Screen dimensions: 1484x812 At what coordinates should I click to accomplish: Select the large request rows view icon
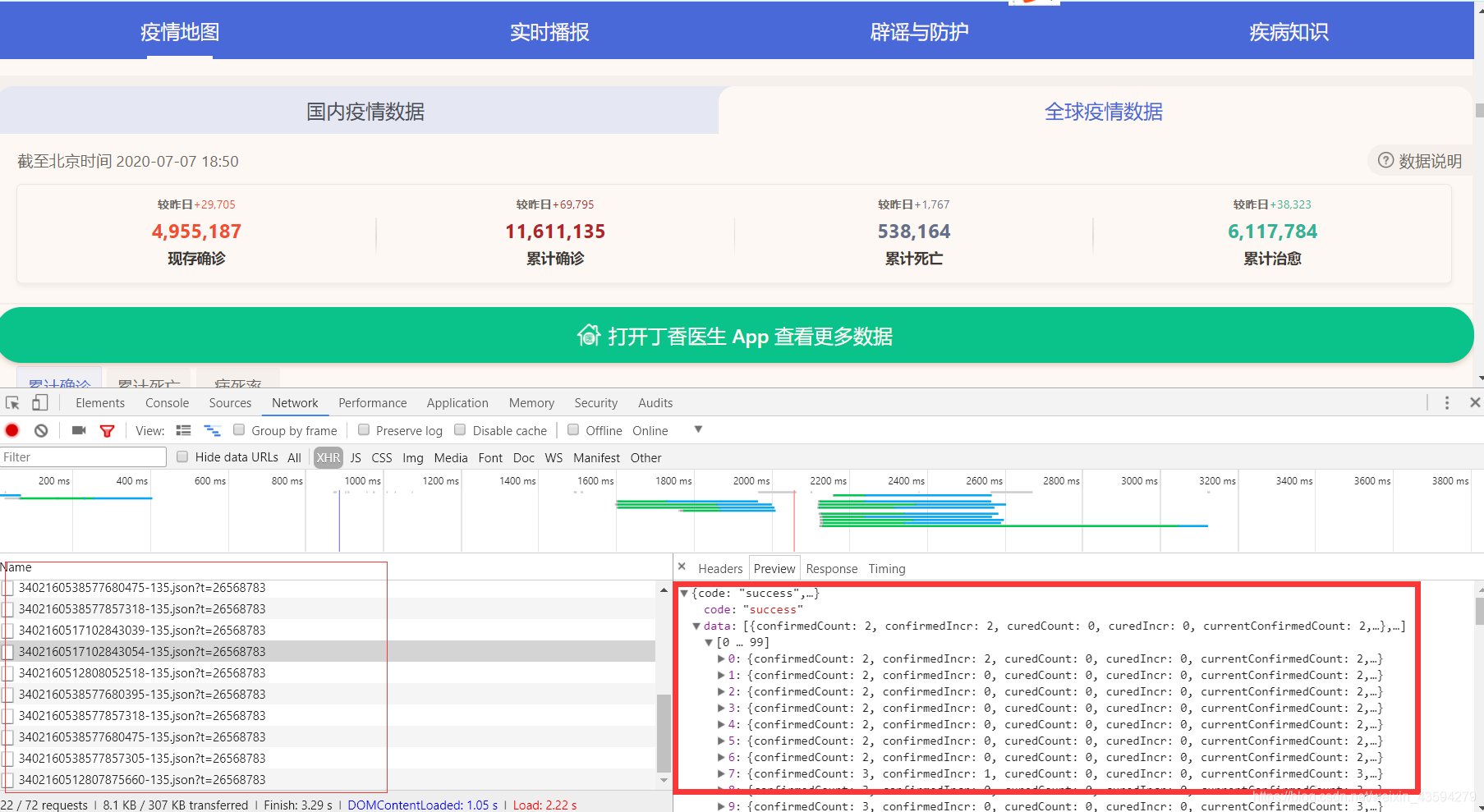[x=183, y=430]
